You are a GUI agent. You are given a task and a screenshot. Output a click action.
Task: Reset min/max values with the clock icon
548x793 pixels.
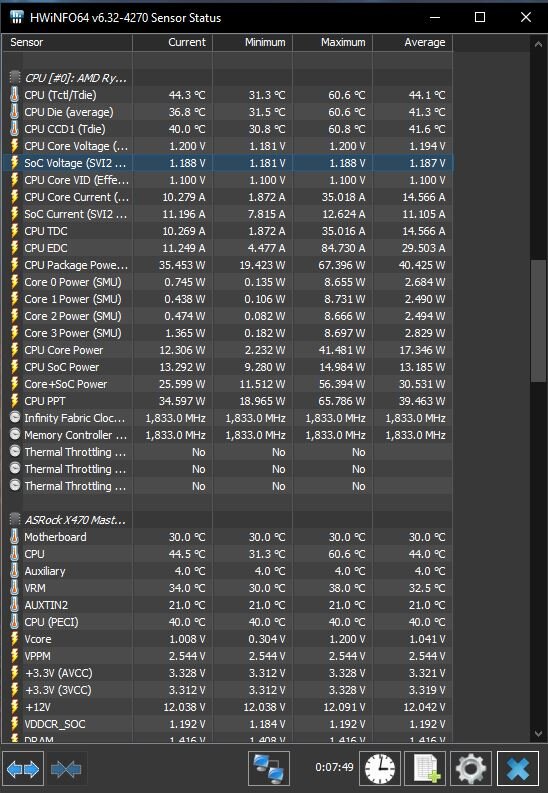click(380, 769)
